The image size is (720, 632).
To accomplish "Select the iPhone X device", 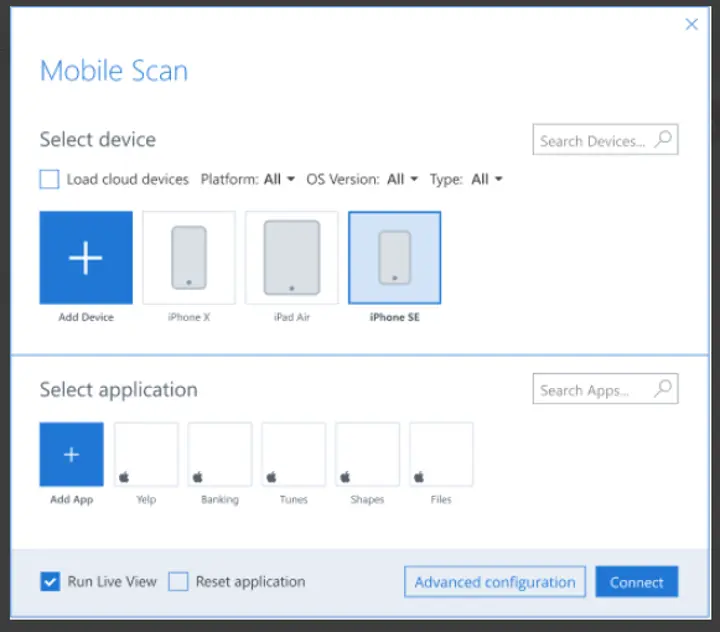I will click(x=189, y=257).
